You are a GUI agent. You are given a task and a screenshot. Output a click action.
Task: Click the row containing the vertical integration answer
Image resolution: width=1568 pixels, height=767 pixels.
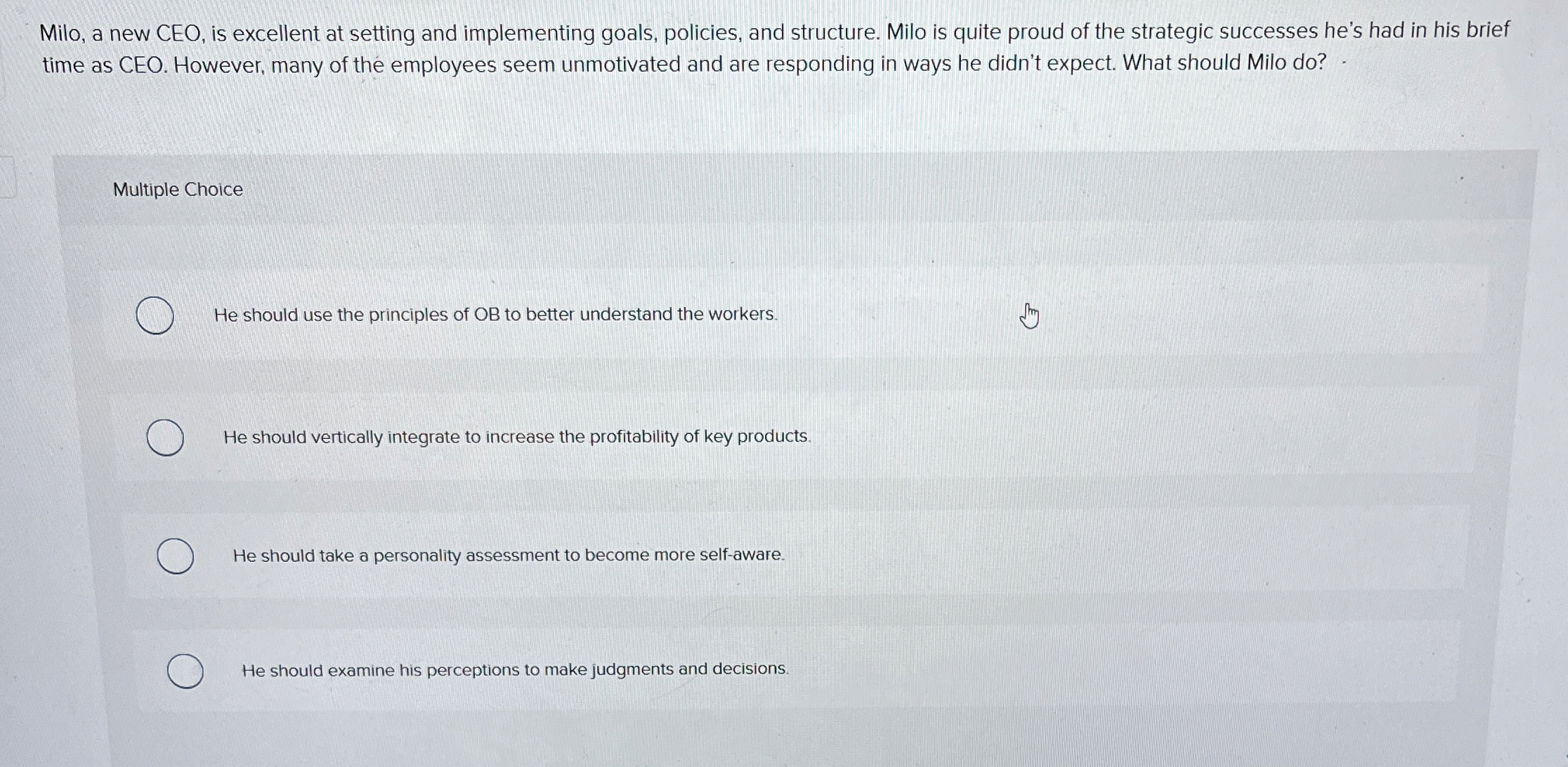632,438
